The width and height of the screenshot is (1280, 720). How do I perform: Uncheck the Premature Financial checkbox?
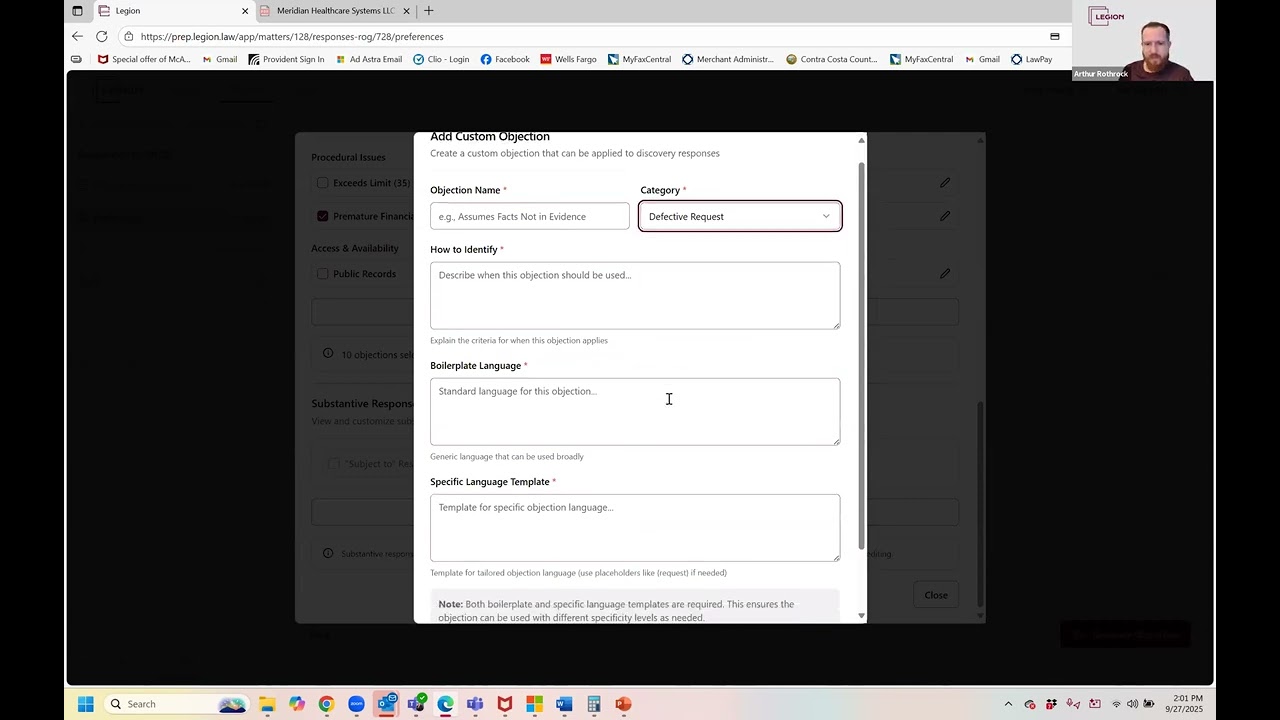click(322, 216)
